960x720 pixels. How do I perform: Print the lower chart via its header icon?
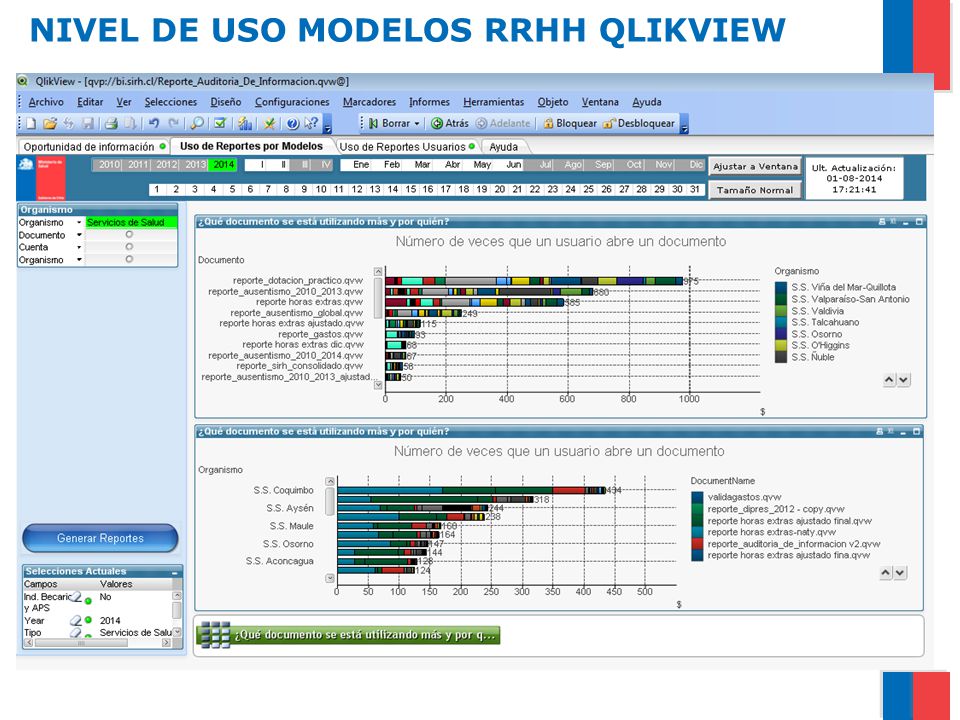(880, 432)
